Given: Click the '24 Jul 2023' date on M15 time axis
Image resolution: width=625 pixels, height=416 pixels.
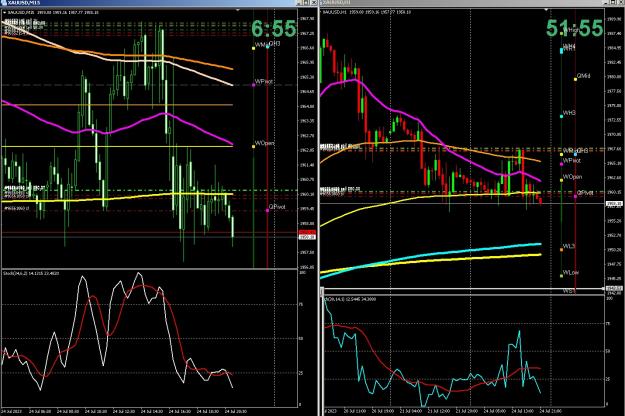Looking at the screenshot, I should [11, 411].
